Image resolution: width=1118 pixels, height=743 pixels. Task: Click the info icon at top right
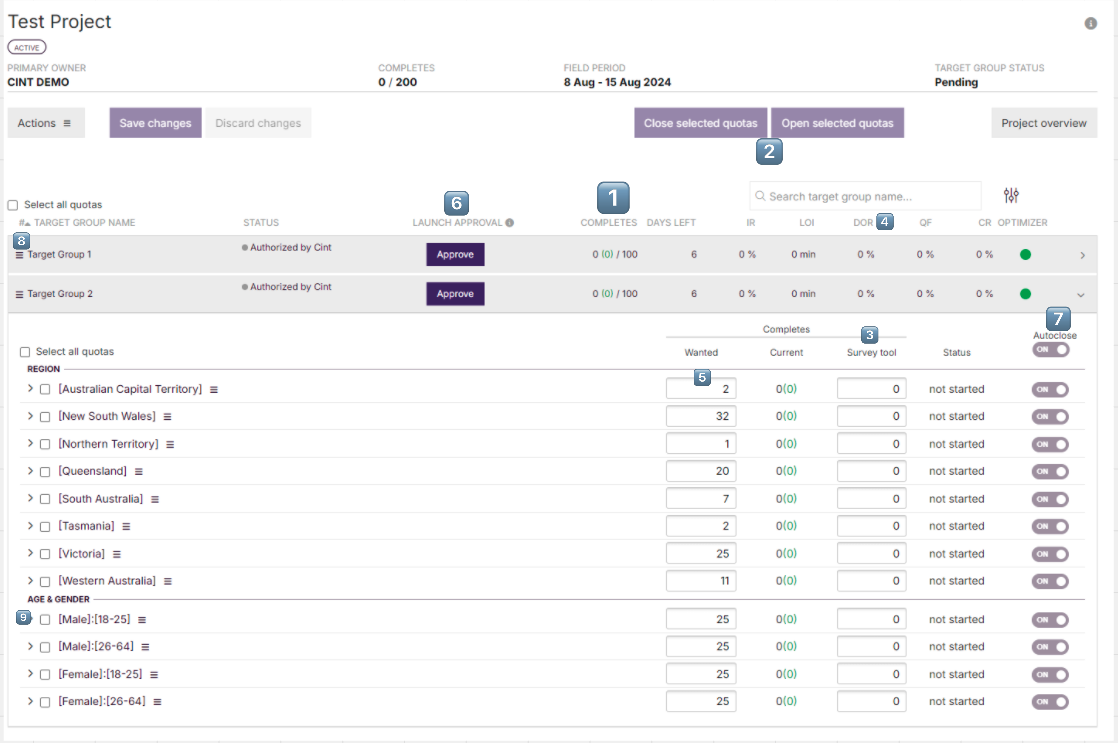[1090, 23]
